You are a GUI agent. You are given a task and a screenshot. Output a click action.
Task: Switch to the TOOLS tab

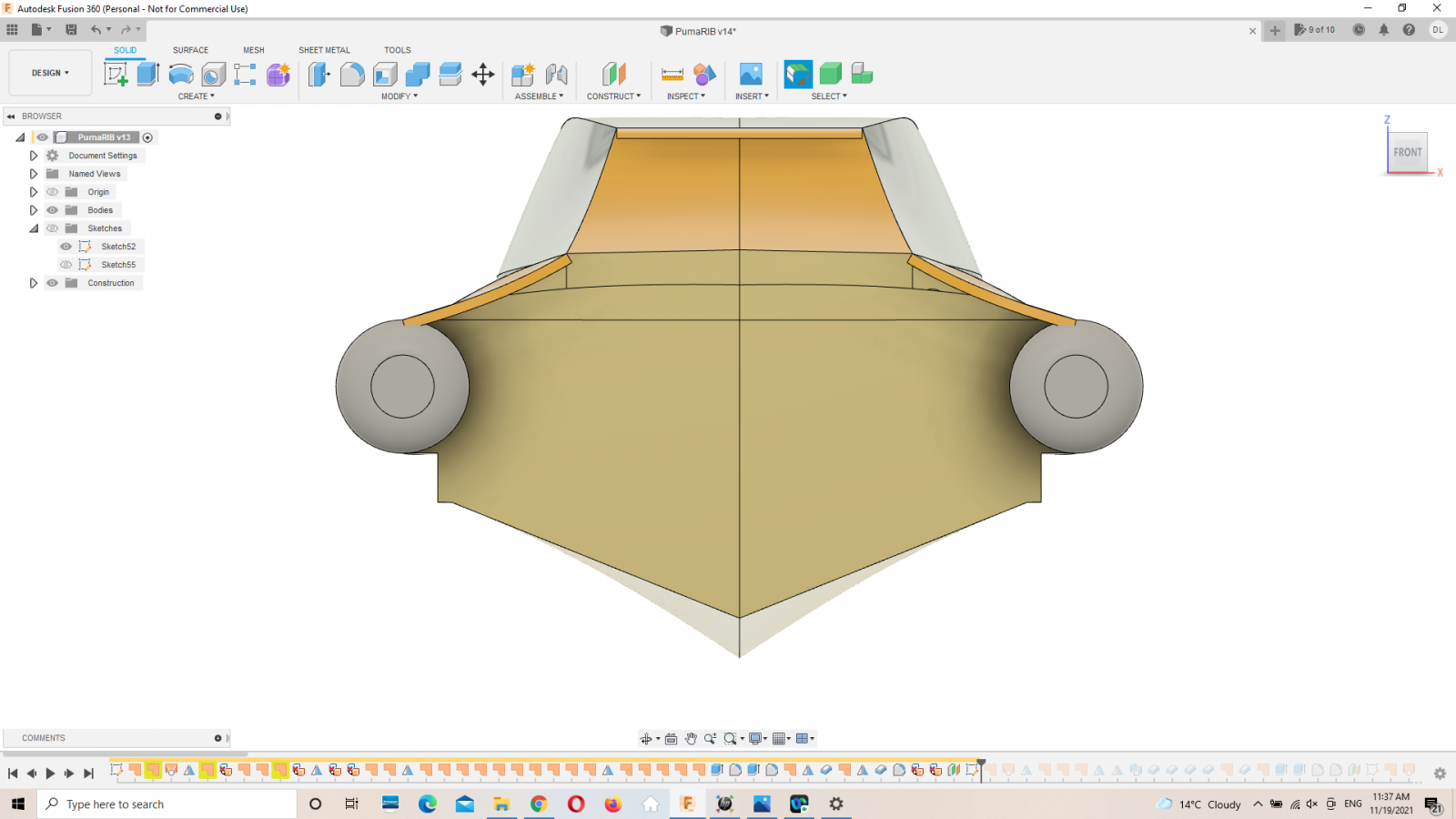(398, 50)
